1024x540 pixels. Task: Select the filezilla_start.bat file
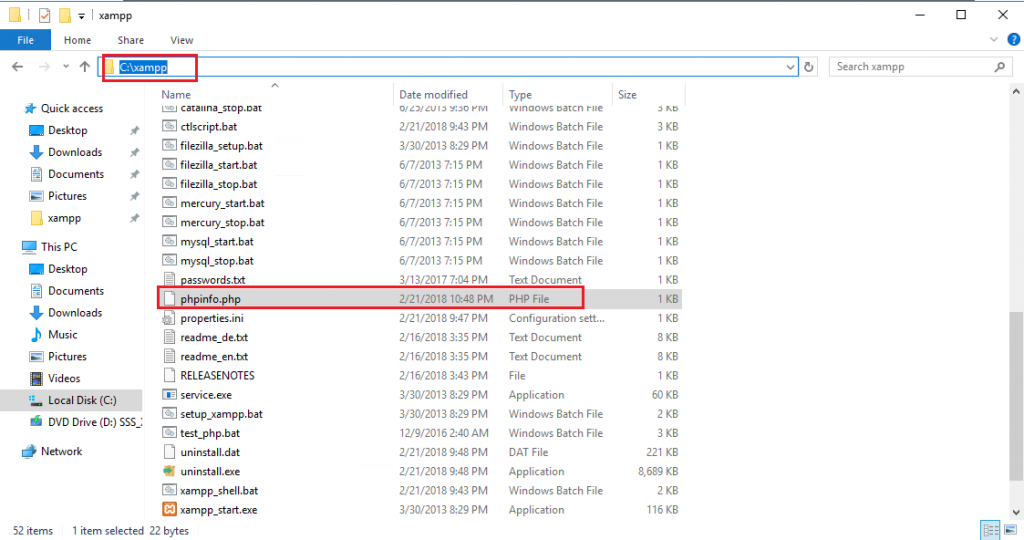[219, 165]
